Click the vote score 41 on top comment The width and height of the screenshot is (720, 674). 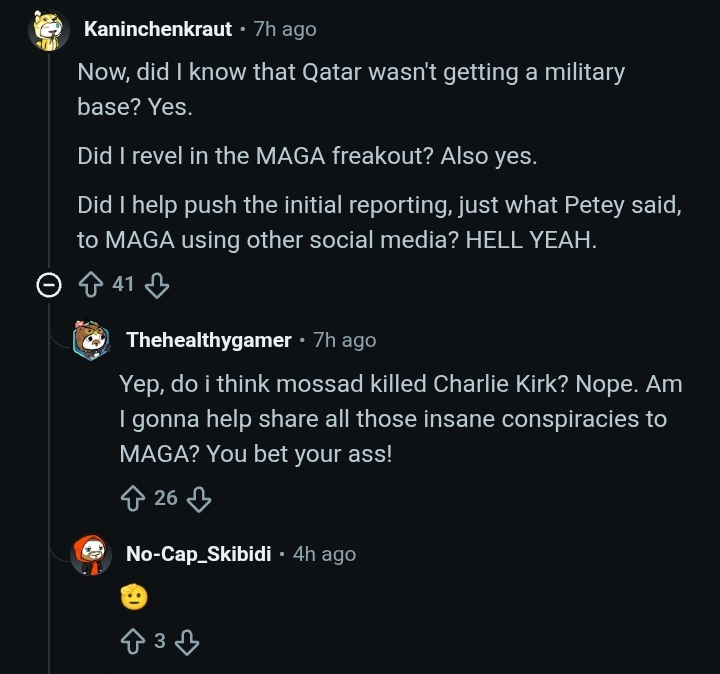123,285
